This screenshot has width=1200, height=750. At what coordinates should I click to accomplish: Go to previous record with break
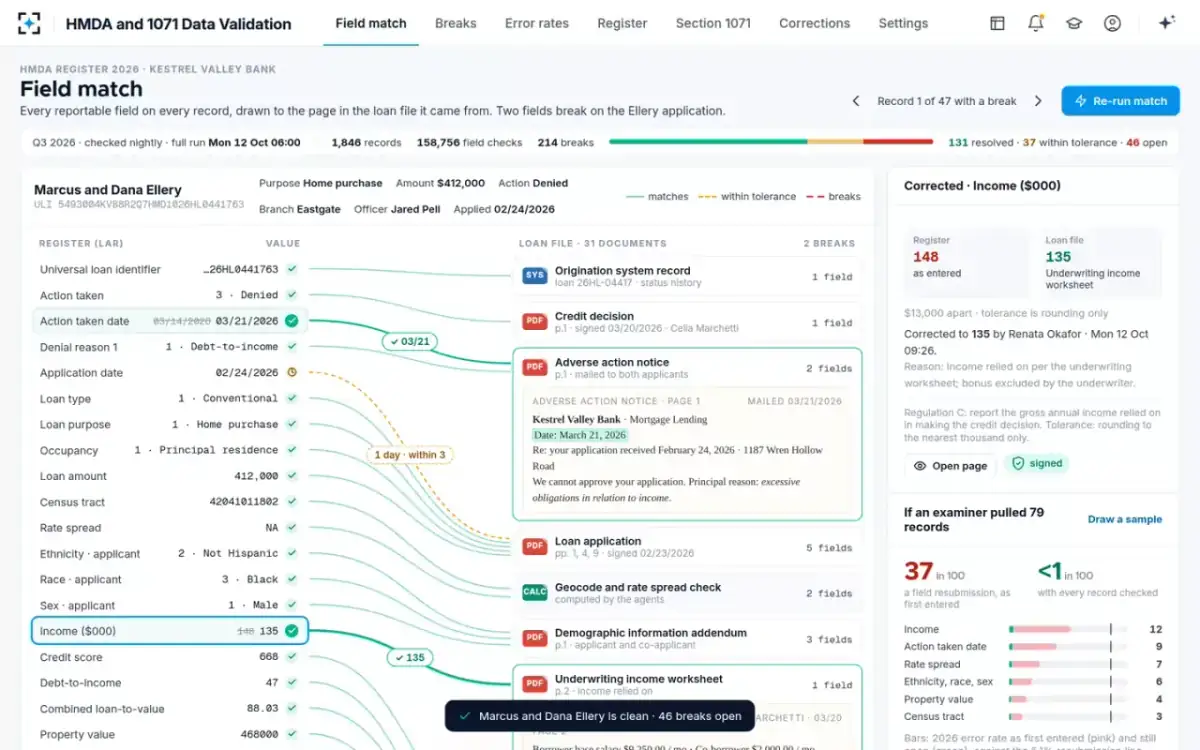pyautogui.click(x=856, y=101)
